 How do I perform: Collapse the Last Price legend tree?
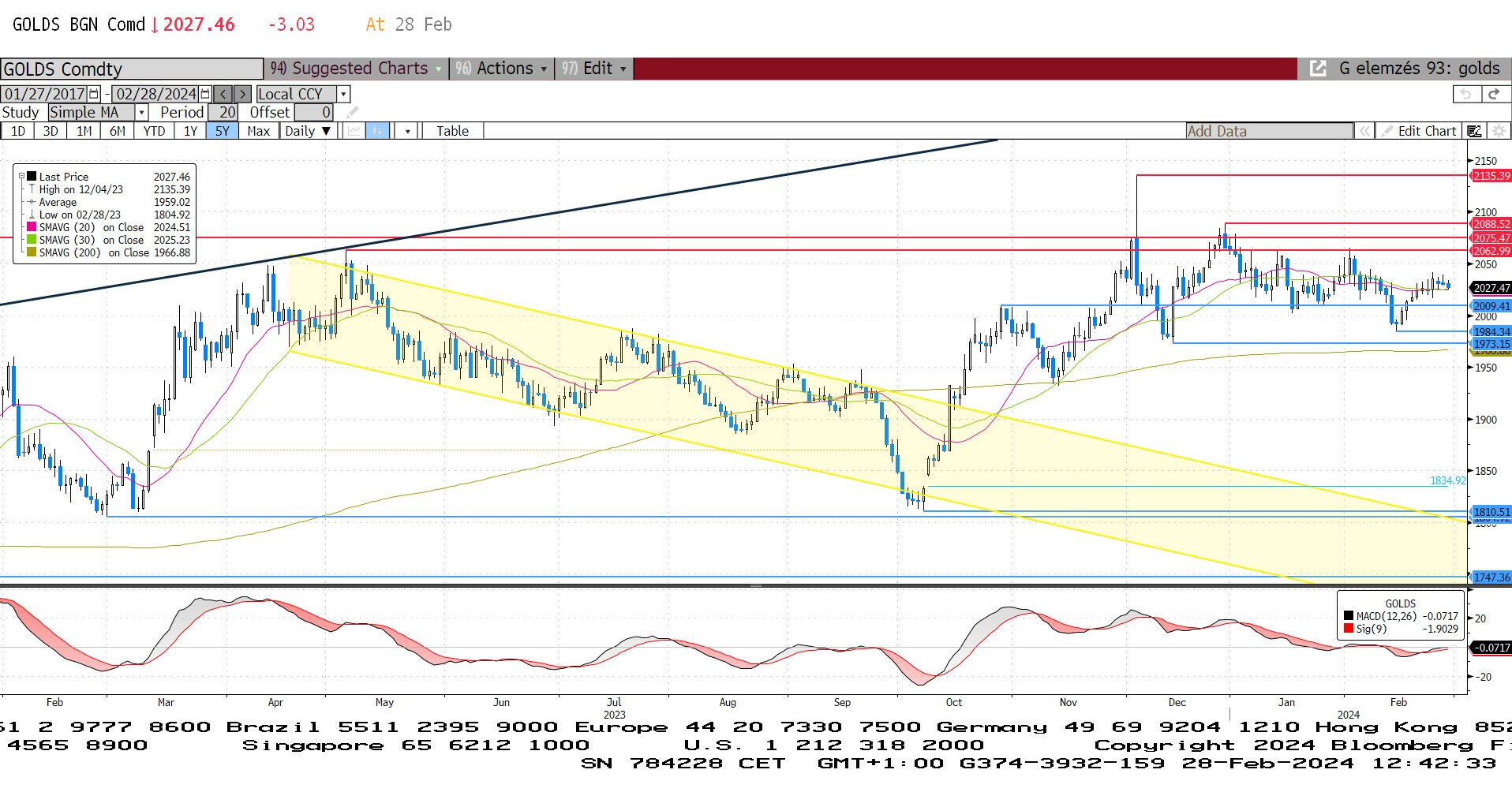21,177
